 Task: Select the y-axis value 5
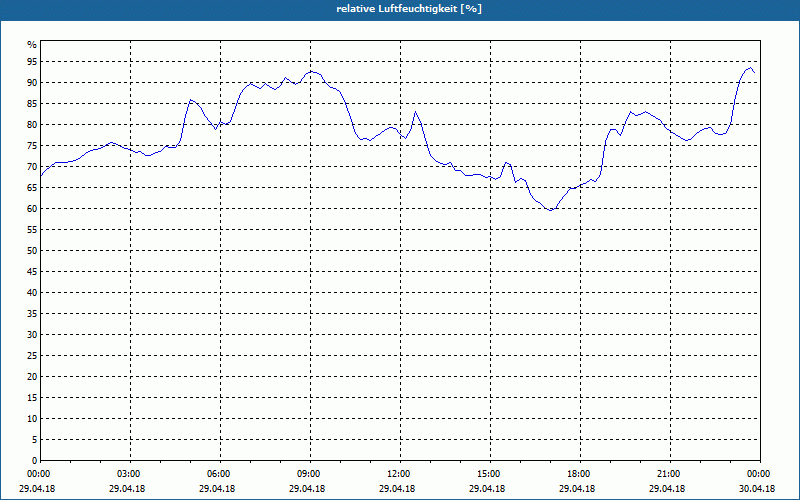click(x=35, y=439)
